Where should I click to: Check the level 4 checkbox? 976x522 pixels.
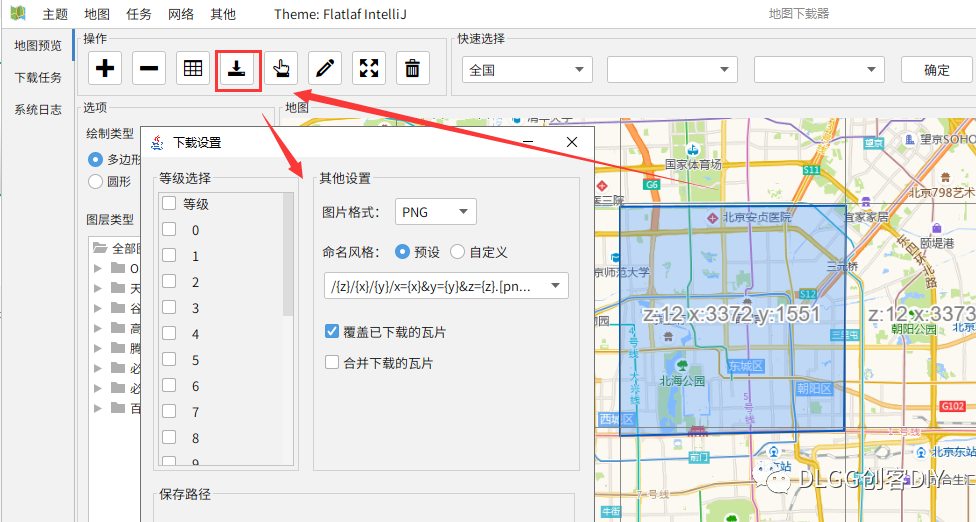pos(169,333)
